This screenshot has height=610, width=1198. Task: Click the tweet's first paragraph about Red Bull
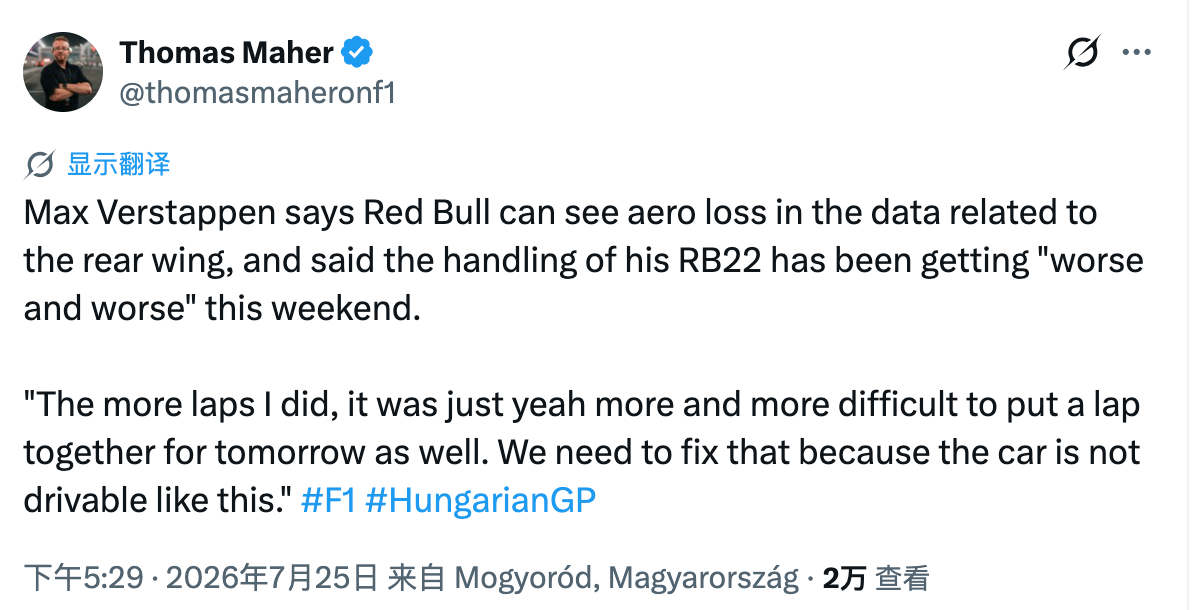584,261
